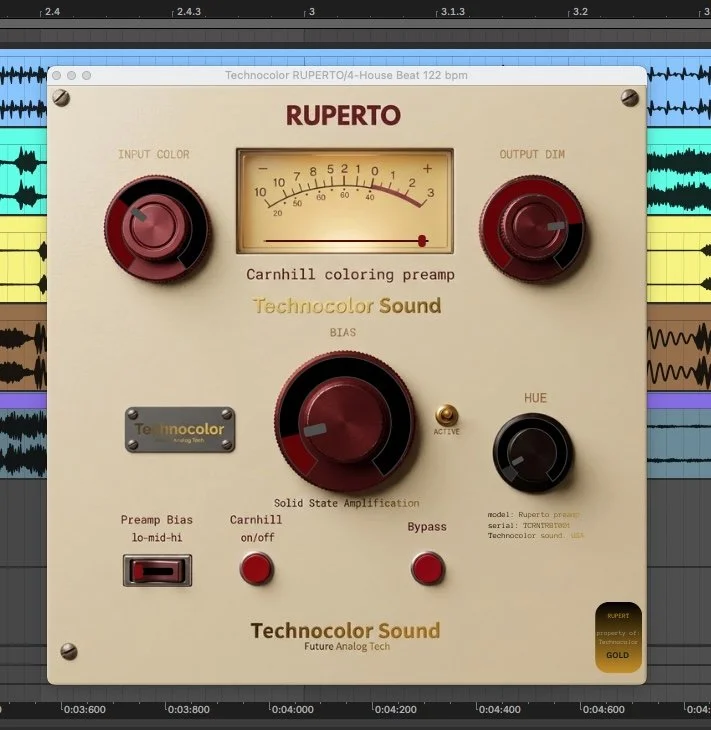Screen dimensions: 711x730
Task: Click 0:03:600 on the bottom time ruler
Action: pos(84,710)
